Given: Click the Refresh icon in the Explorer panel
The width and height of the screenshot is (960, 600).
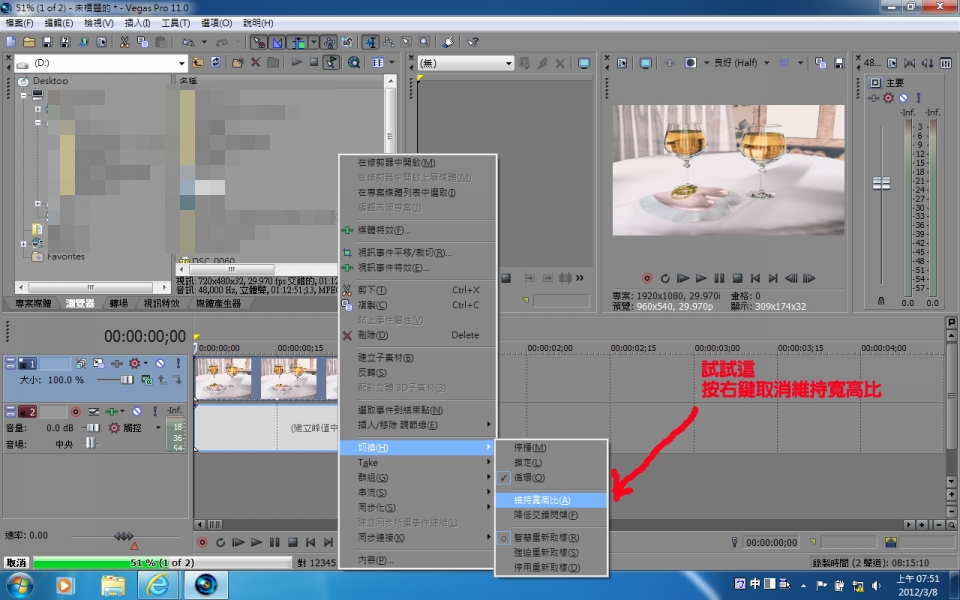Looking at the screenshot, I should pyautogui.click(x=216, y=63).
